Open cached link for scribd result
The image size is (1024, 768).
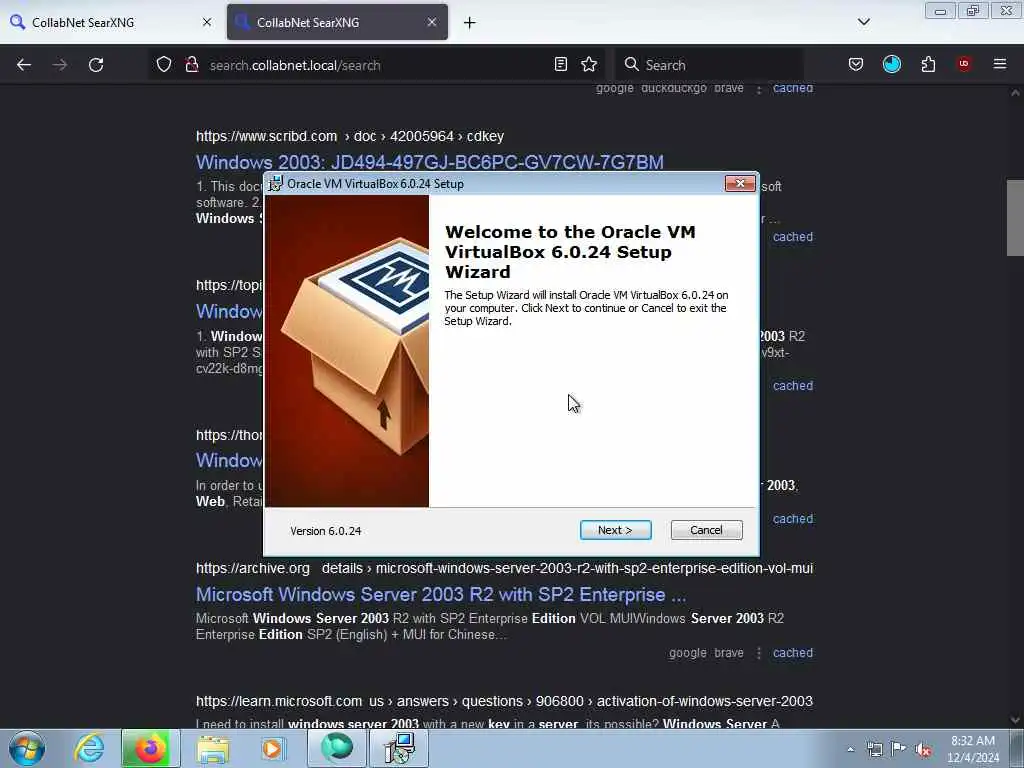[x=793, y=237]
